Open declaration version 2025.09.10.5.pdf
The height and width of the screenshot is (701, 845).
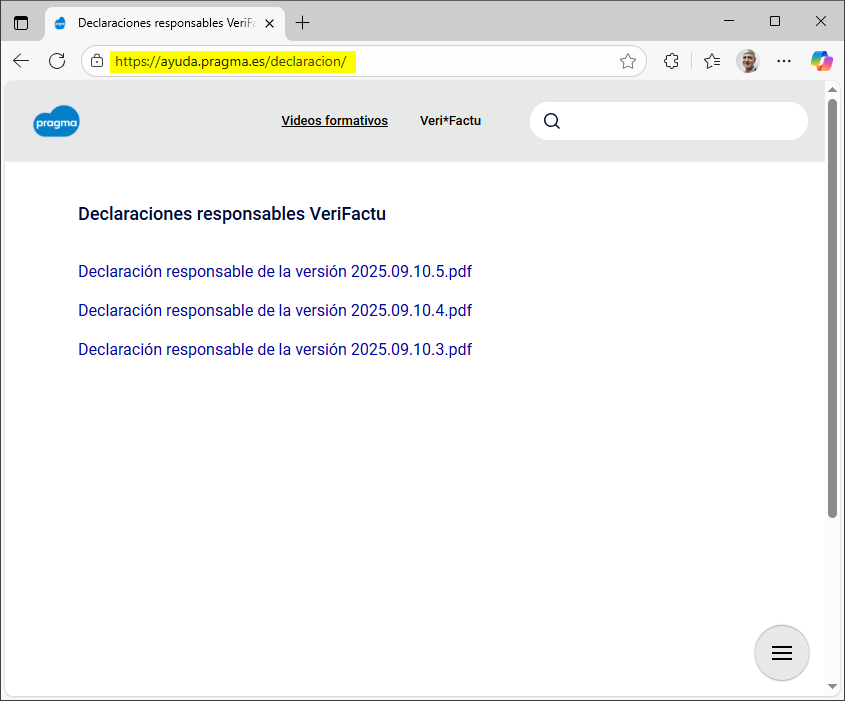[x=275, y=272]
